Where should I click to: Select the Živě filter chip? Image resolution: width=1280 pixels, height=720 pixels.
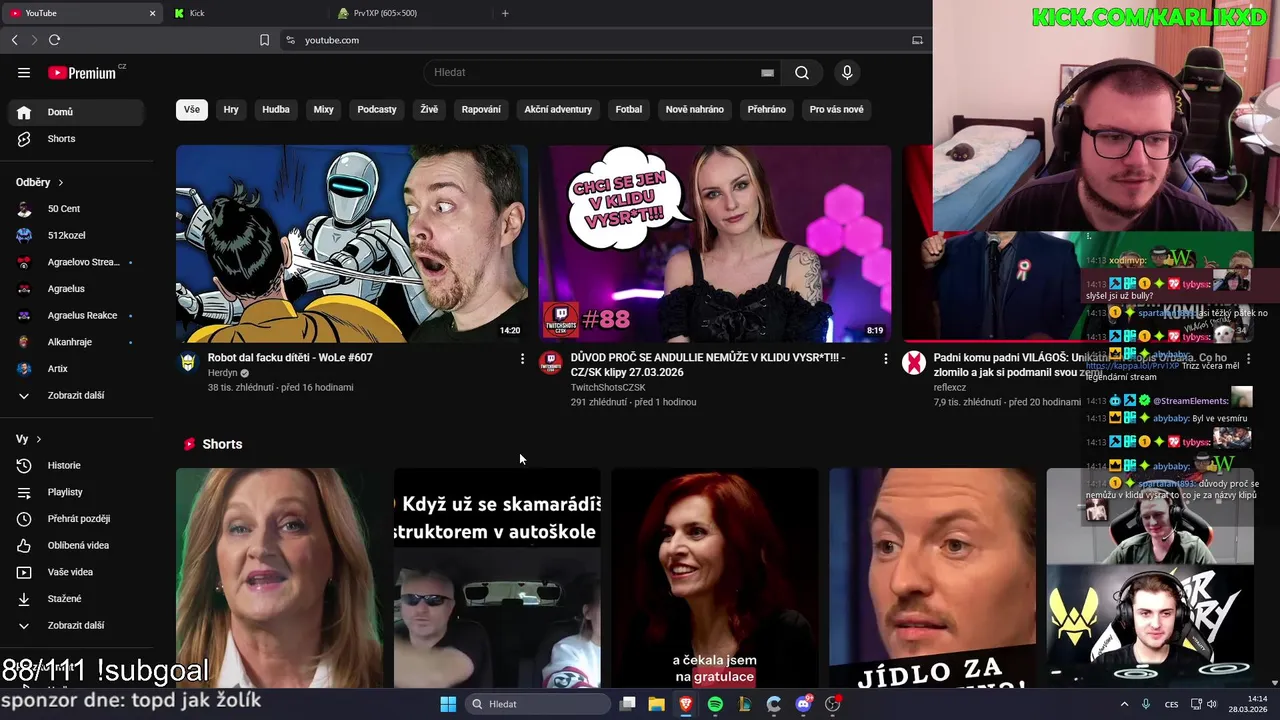(429, 109)
